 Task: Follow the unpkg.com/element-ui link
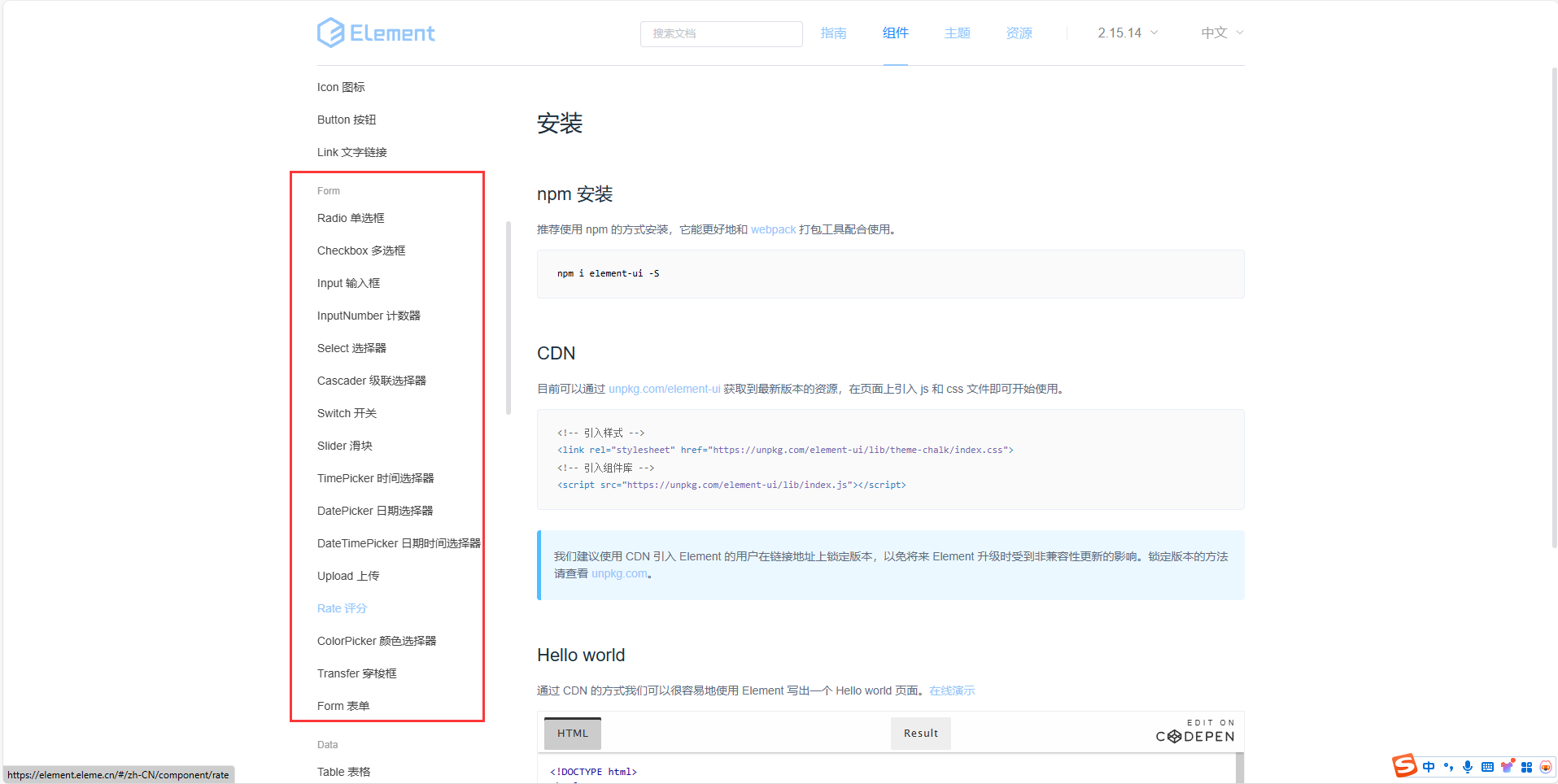664,389
